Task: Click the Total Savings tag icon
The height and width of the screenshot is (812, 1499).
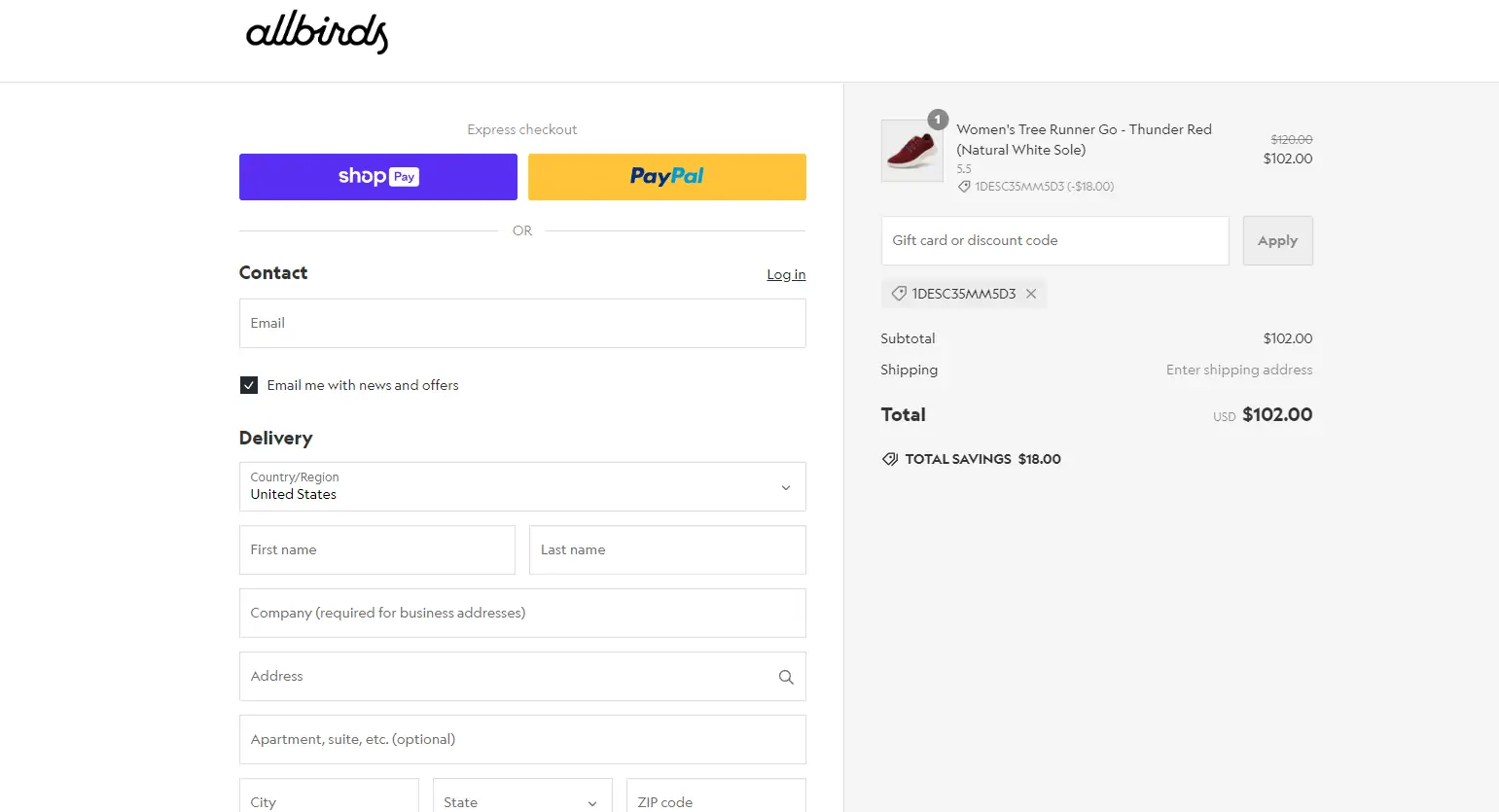Action: pos(889,459)
